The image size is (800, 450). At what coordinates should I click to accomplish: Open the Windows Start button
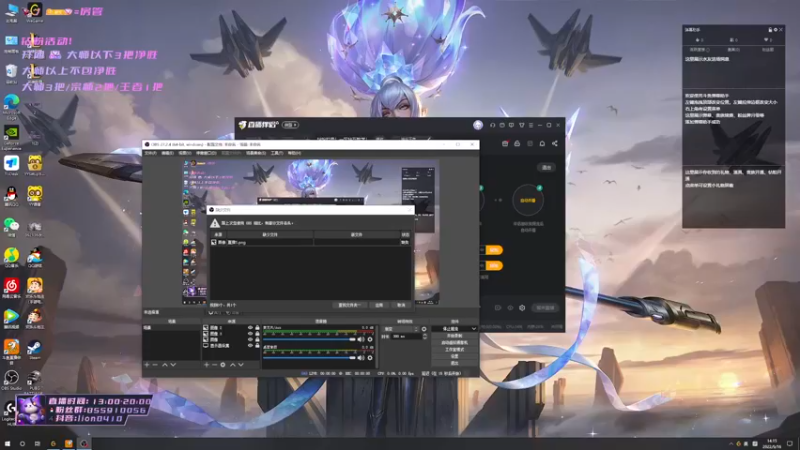click(7, 444)
